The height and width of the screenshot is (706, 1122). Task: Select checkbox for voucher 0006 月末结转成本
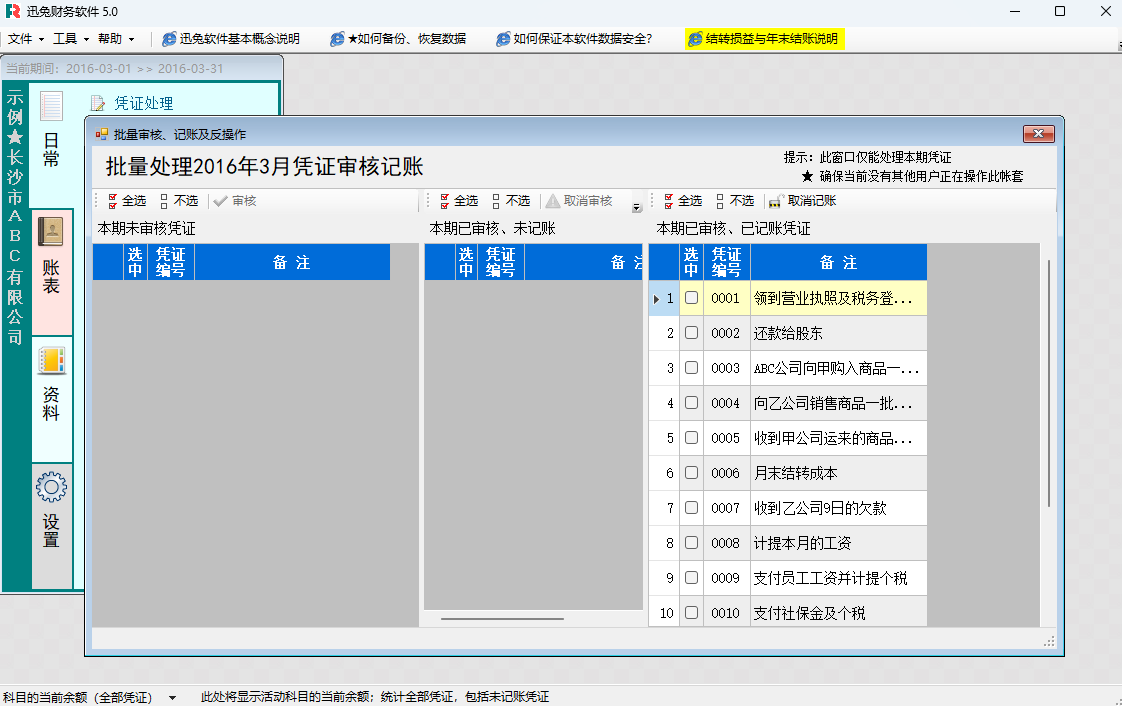(x=691, y=473)
